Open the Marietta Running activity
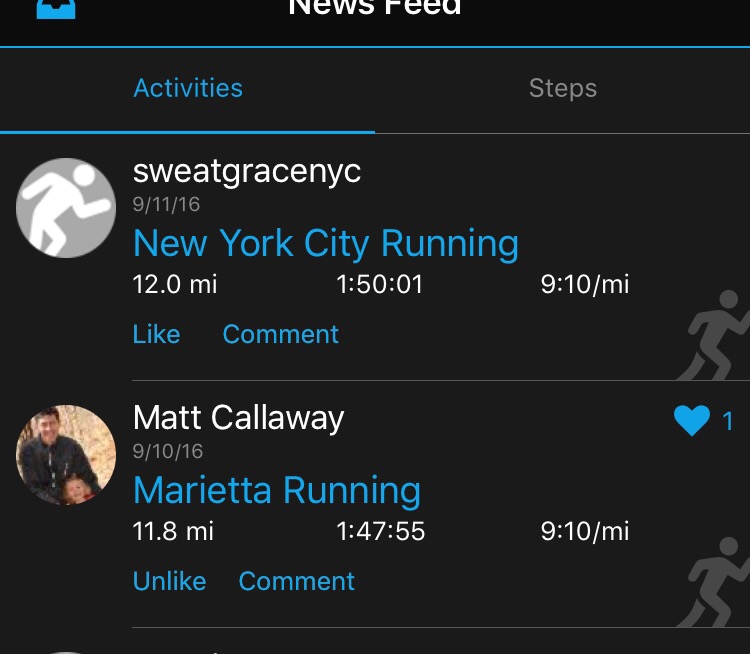This screenshot has width=750, height=654. [x=276, y=491]
